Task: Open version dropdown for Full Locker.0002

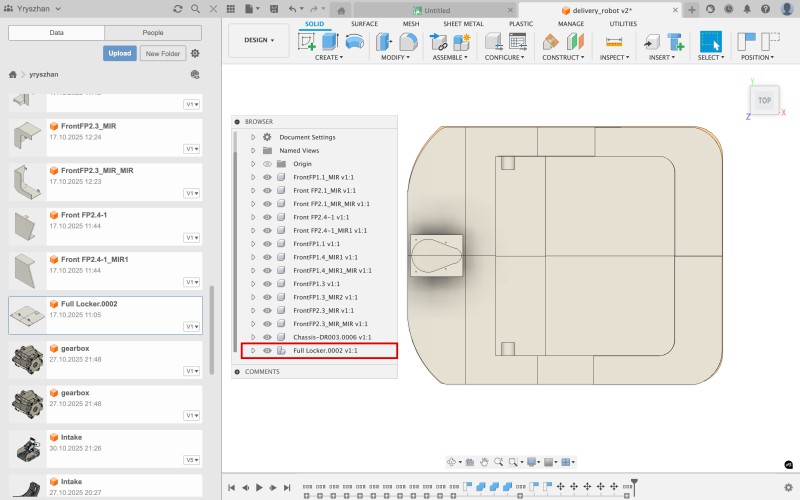Action: click(192, 327)
